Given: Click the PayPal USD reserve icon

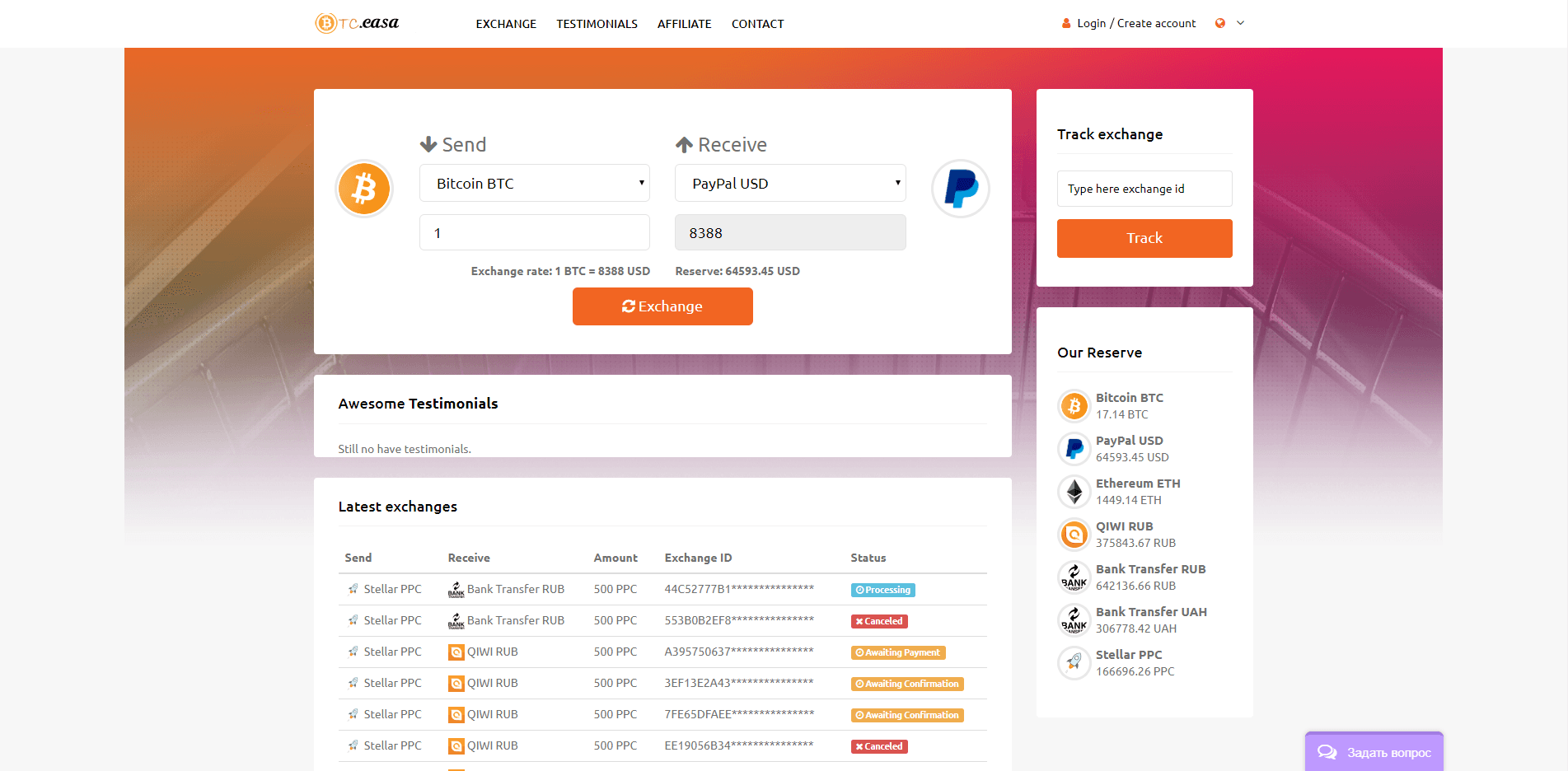Looking at the screenshot, I should coord(1074,448).
